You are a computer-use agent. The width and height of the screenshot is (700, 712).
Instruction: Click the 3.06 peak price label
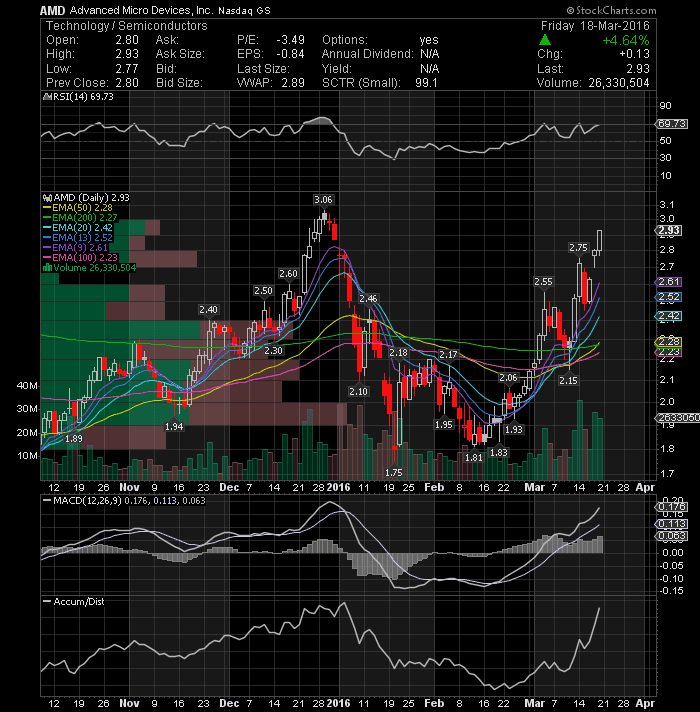[x=323, y=199]
